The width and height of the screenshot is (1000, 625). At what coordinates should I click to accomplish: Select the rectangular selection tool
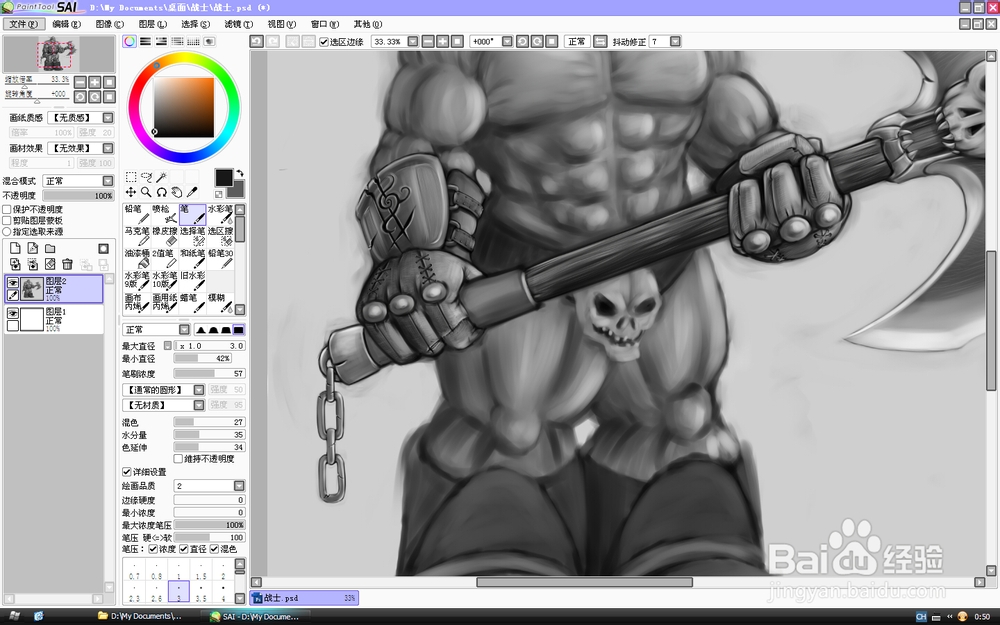coord(131,177)
